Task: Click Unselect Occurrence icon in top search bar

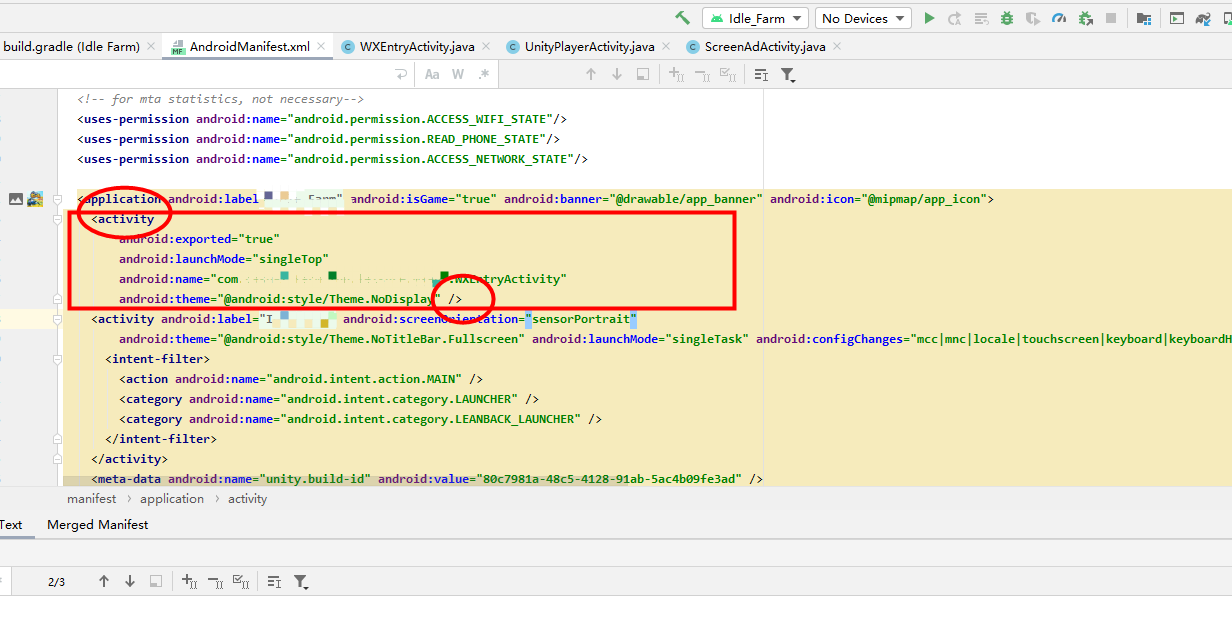Action: [702, 74]
